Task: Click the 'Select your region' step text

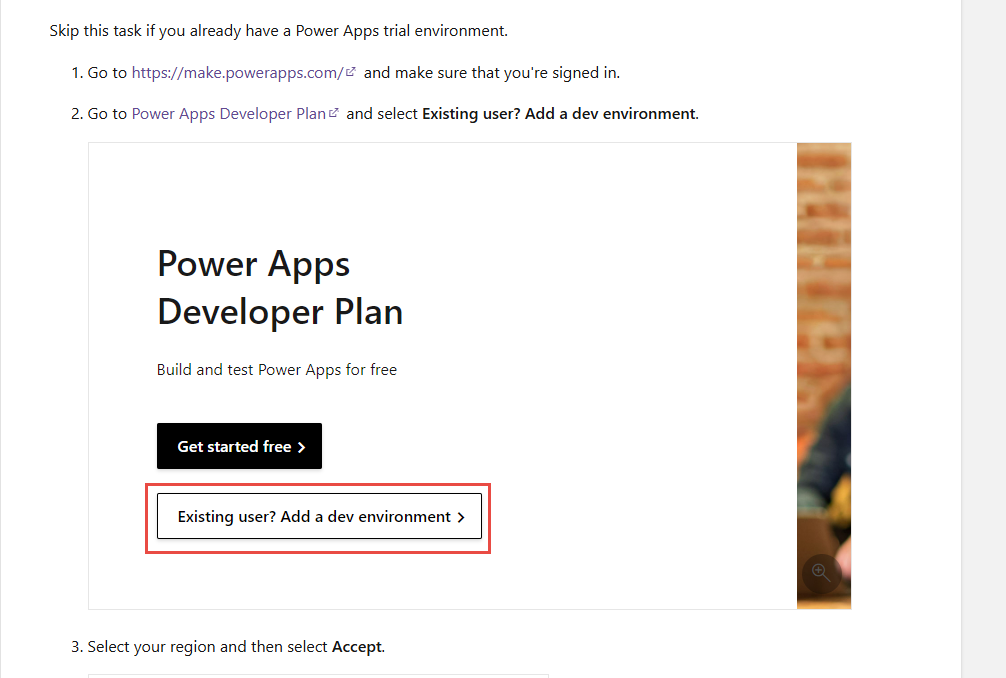Action: tap(235, 647)
